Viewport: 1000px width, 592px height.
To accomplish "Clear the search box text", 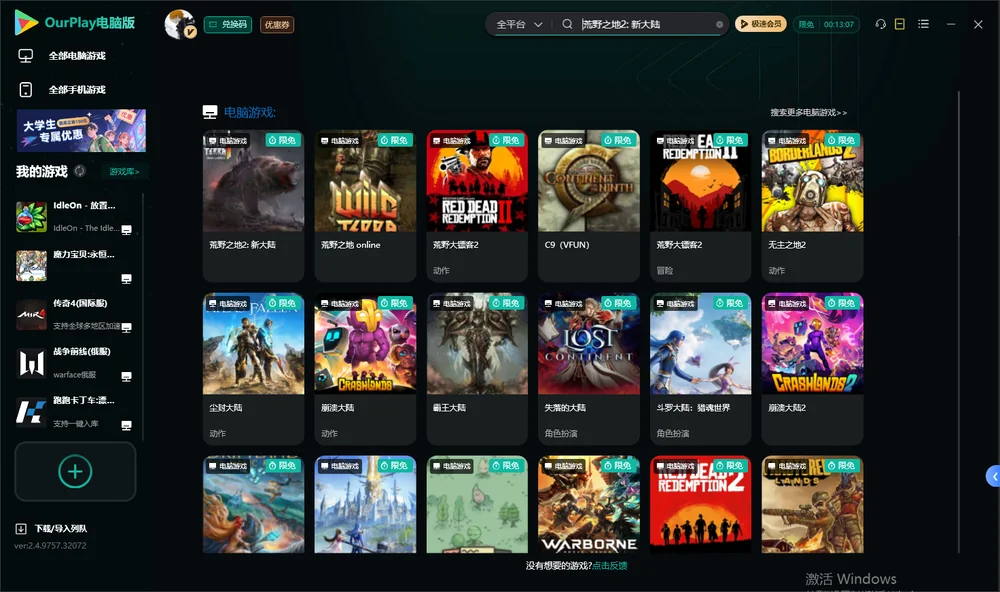I will [719, 25].
